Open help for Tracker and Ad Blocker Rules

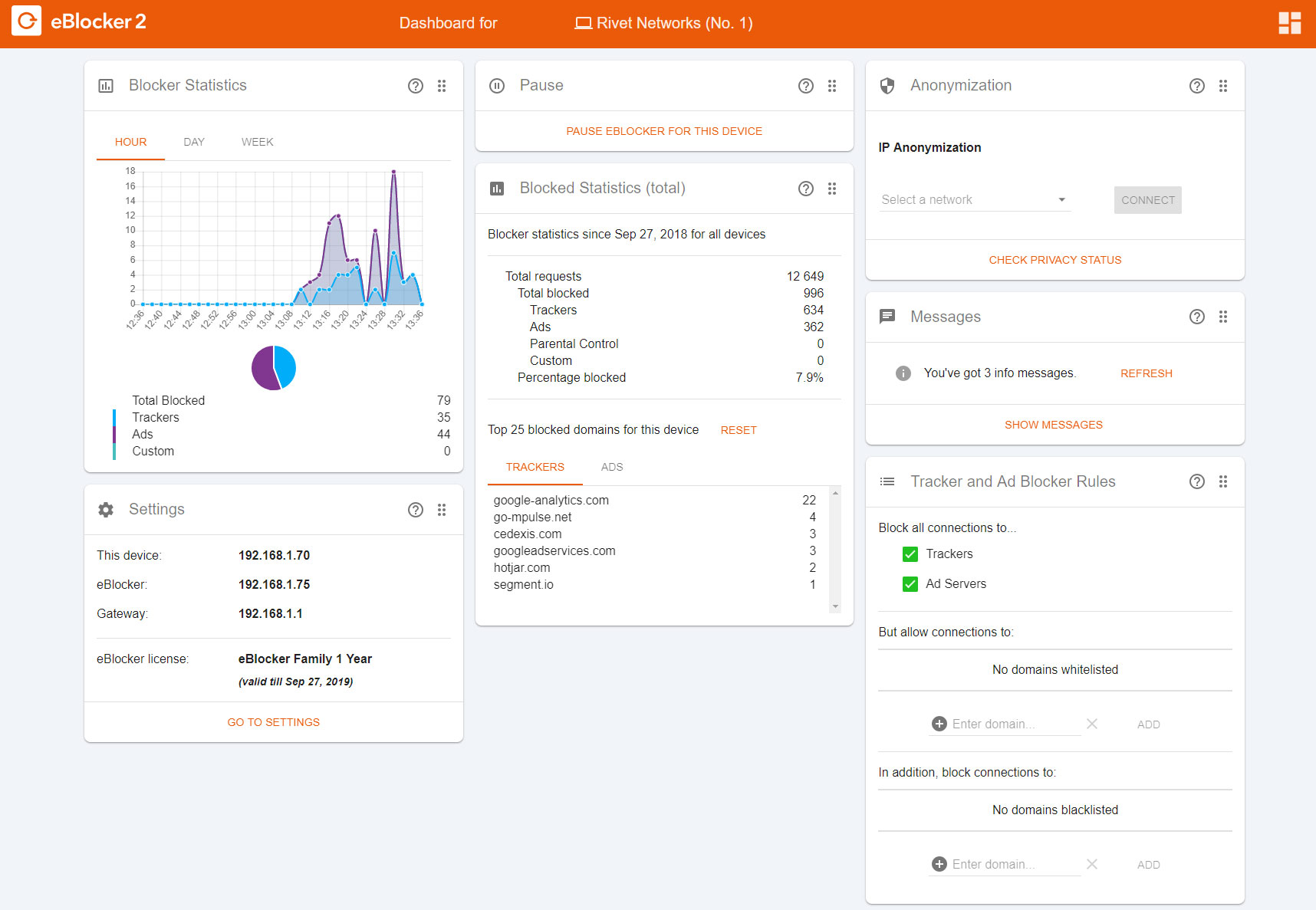[x=1197, y=481]
